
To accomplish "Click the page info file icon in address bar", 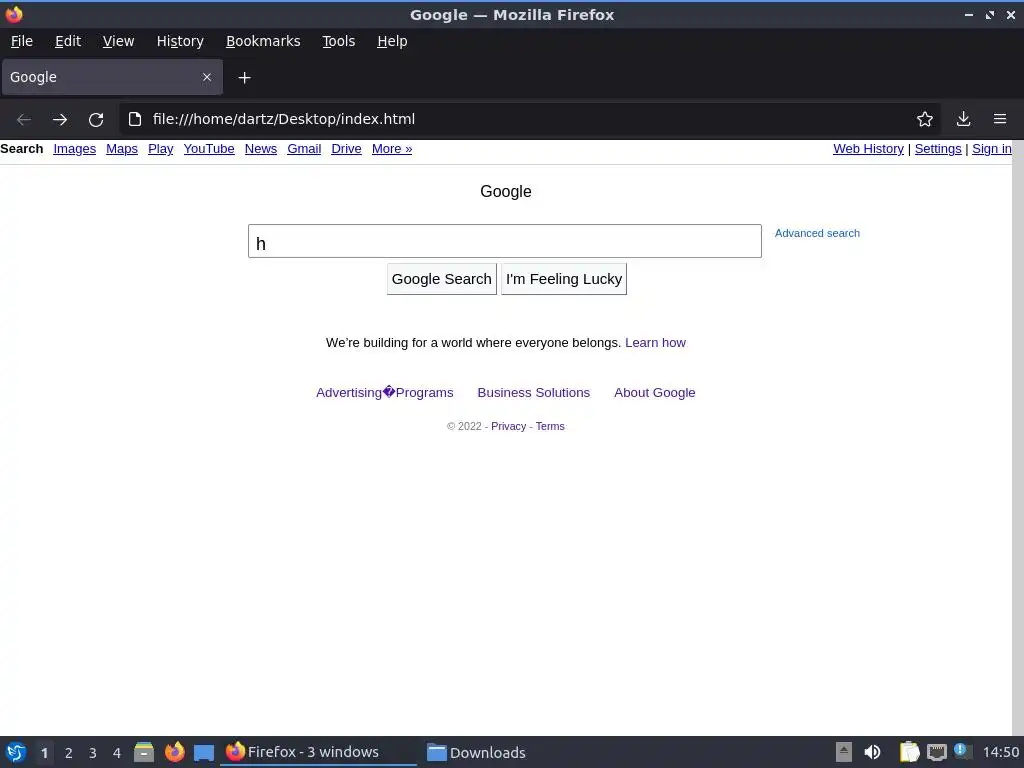I will (x=135, y=119).
